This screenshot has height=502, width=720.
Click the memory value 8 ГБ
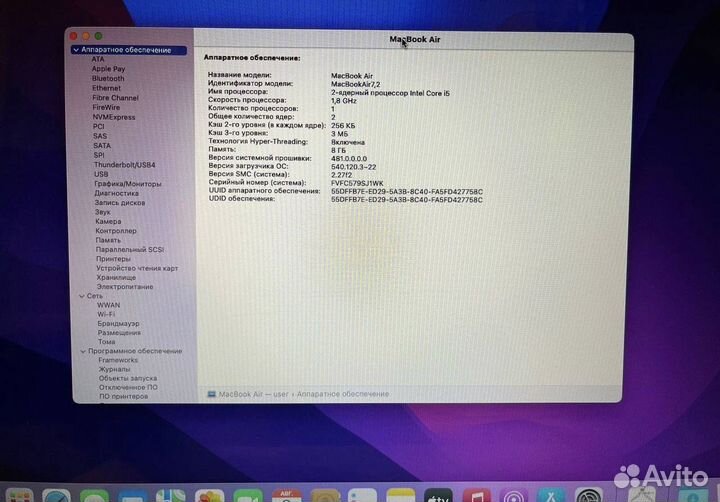pyautogui.click(x=338, y=151)
